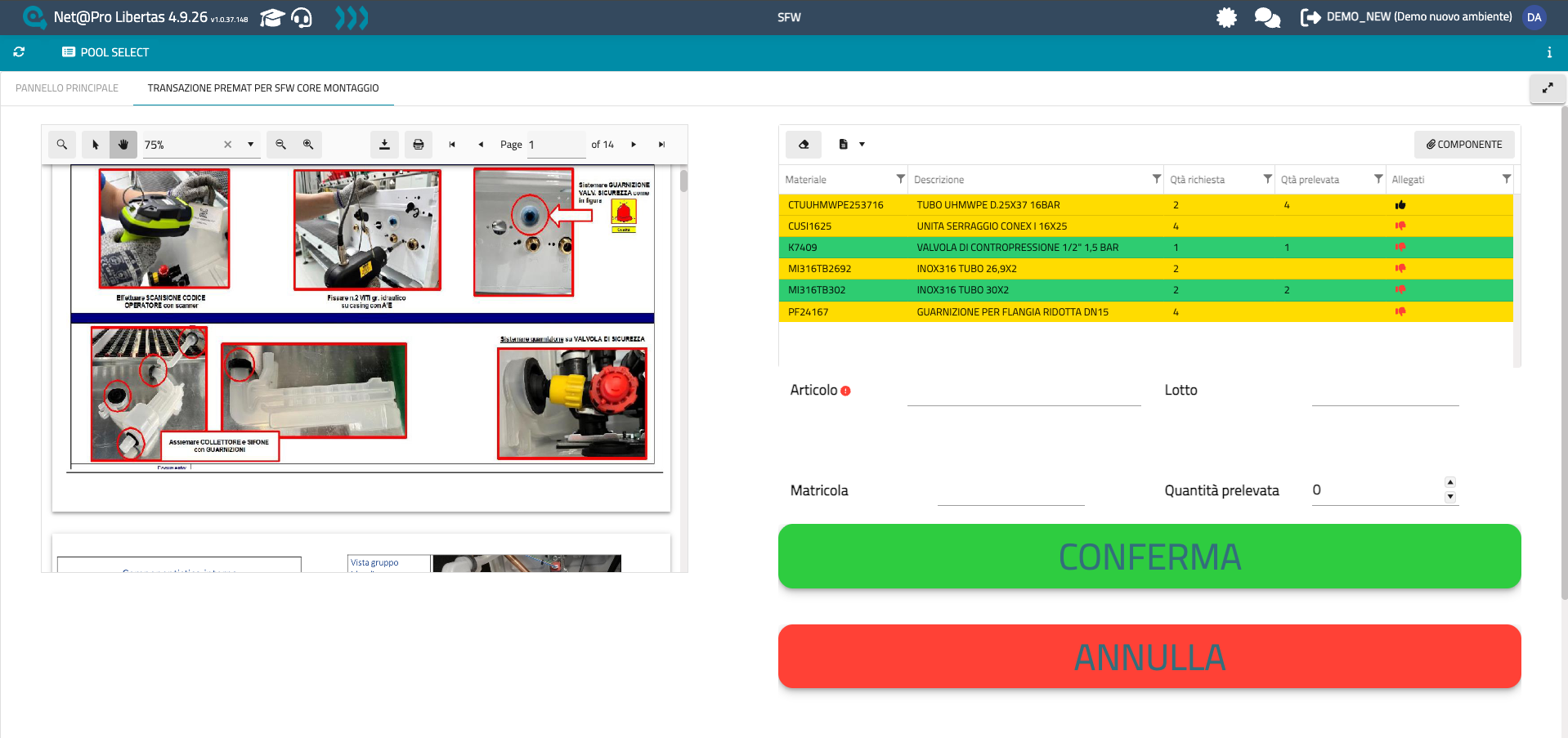Click thumbs-down icon for PF24167
This screenshot has height=738, width=1568.
(1400, 312)
